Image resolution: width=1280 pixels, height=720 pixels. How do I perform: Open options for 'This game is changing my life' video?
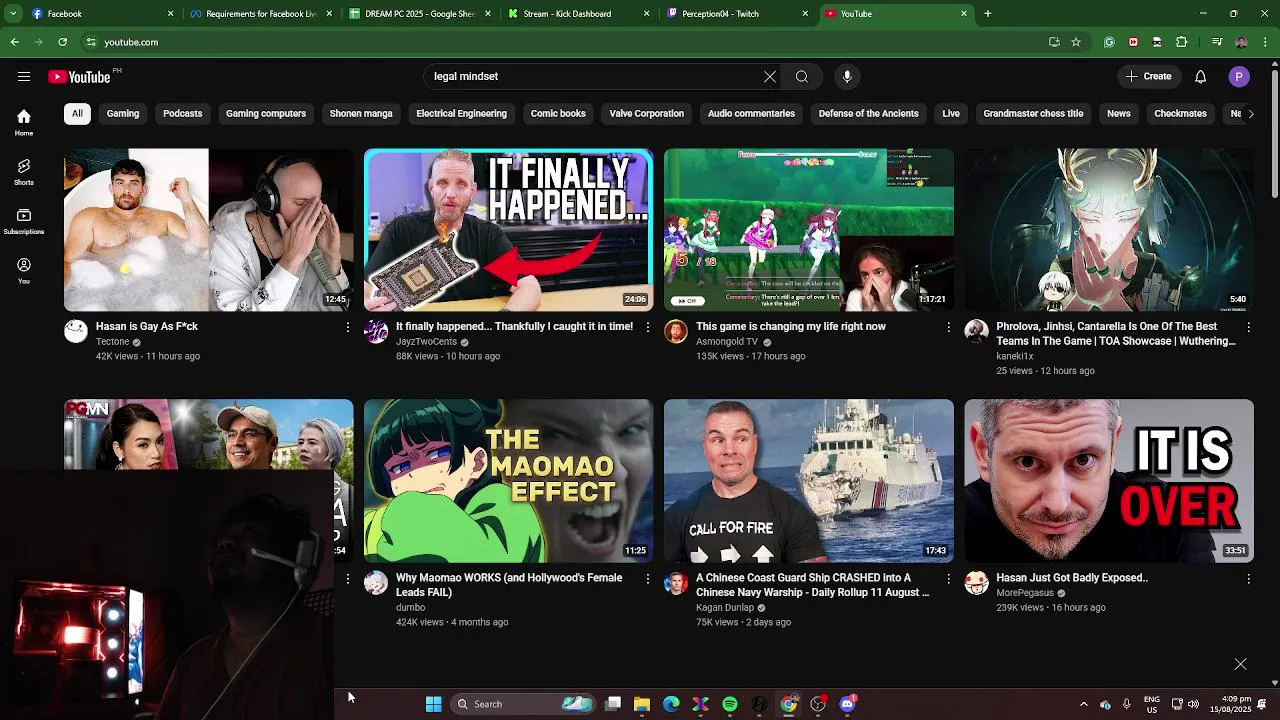pyautogui.click(x=948, y=327)
